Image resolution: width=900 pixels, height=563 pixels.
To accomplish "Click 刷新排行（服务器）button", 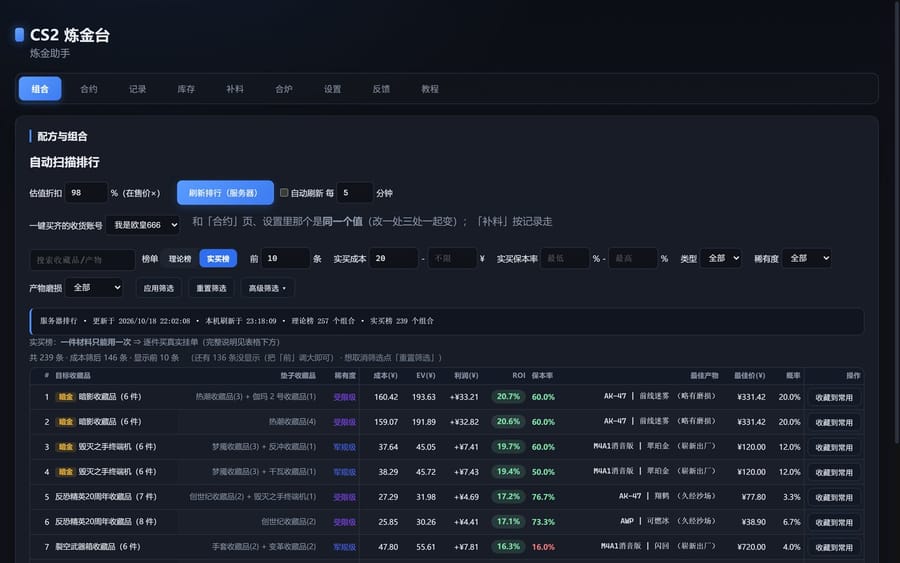I will 225,193.
